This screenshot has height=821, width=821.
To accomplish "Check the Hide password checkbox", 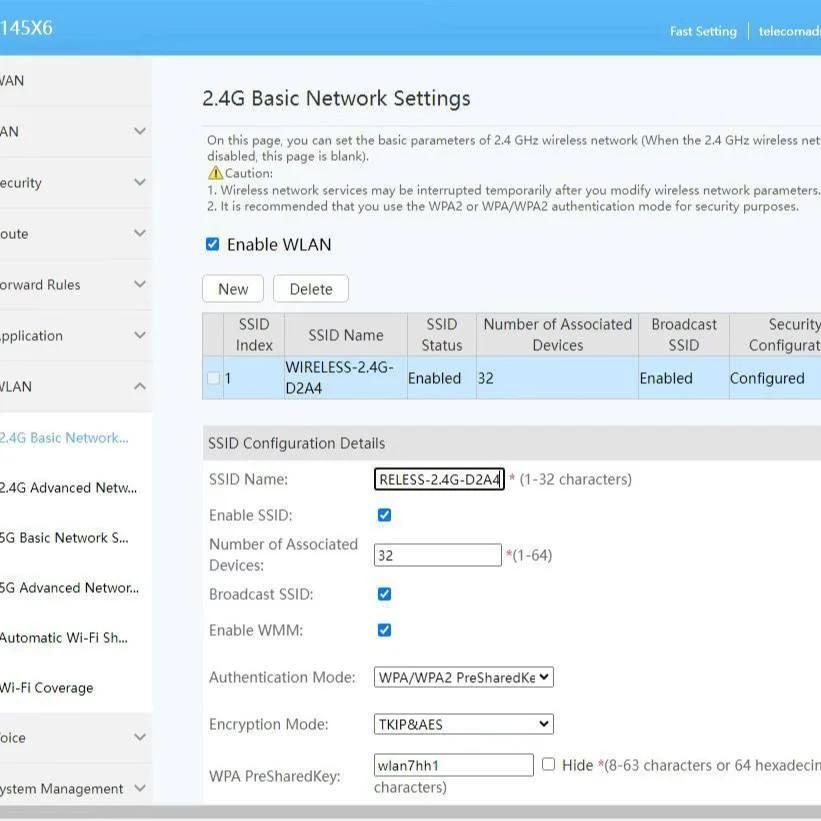I will point(548,765).
